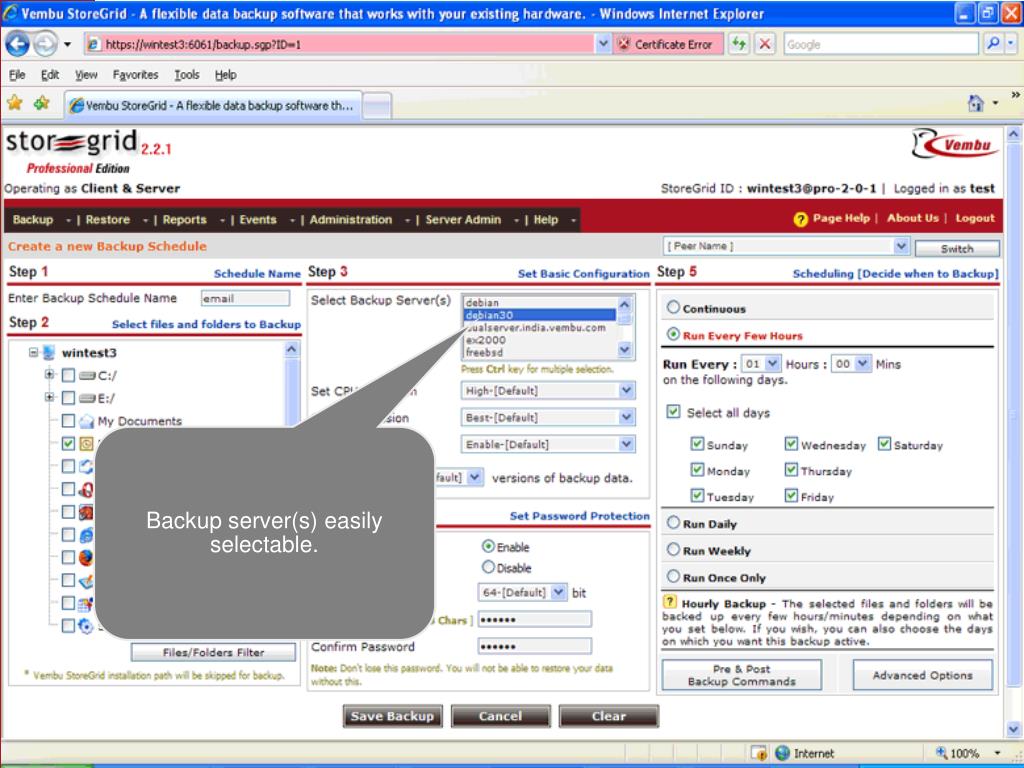Toggle the Wednesday checkbox
1024x768 pixels.
(x=791, y=443)
